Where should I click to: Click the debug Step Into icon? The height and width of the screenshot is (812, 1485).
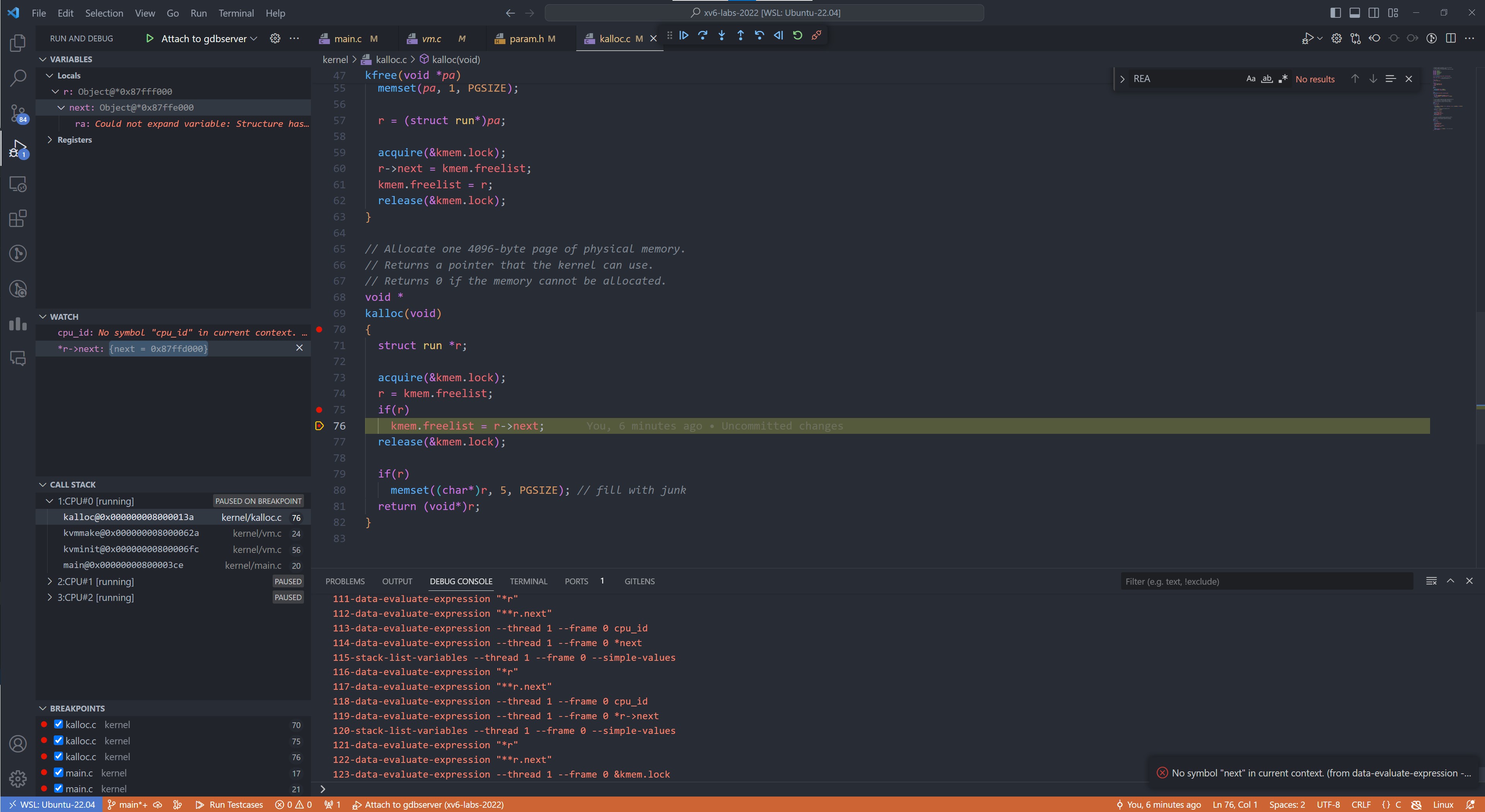[722, 36]
